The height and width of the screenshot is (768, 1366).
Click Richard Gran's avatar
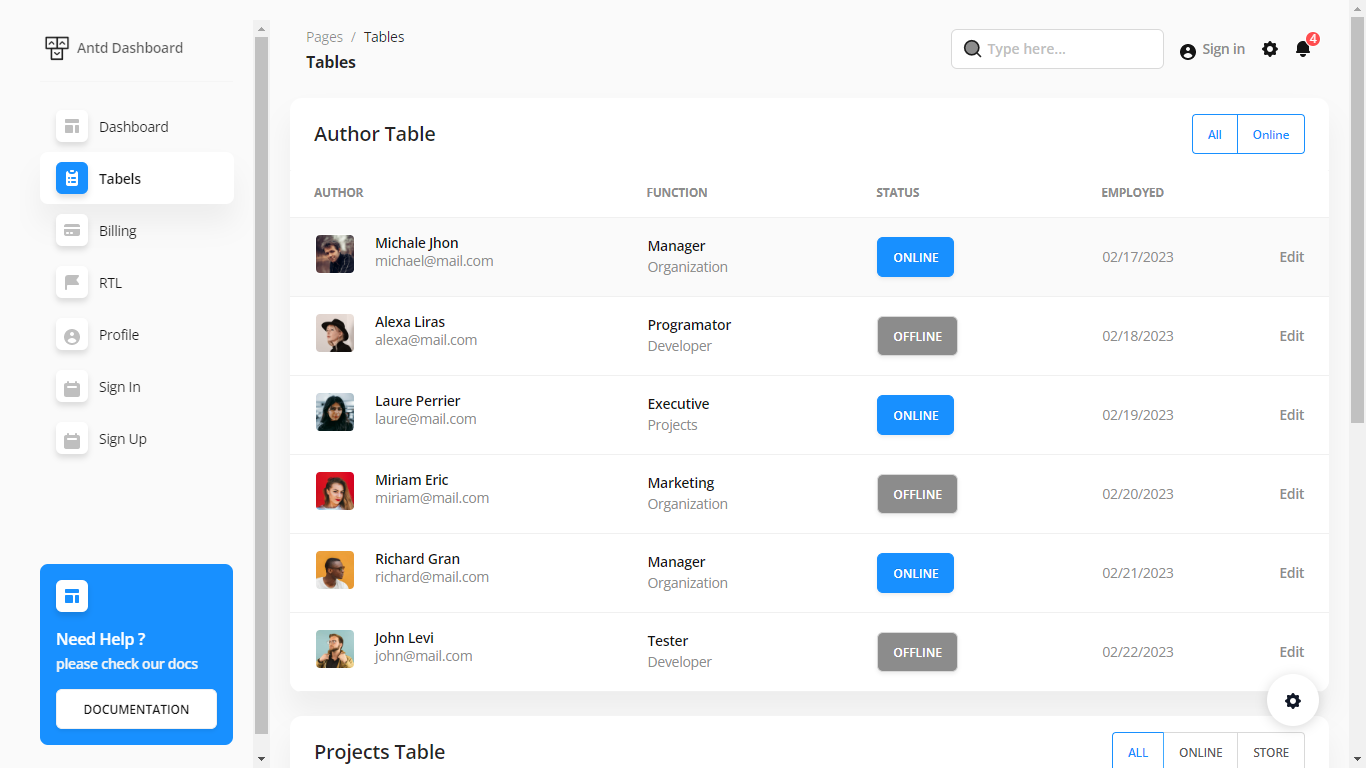click(335, 570)
